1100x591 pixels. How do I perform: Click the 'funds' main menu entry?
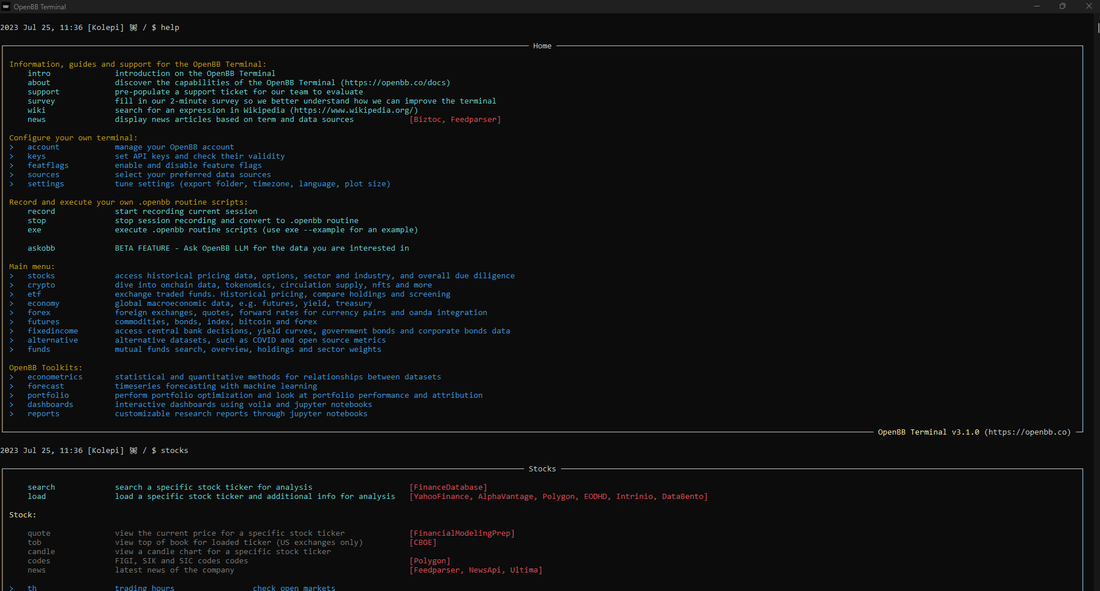pyautogui.click(x=39, y=349)
